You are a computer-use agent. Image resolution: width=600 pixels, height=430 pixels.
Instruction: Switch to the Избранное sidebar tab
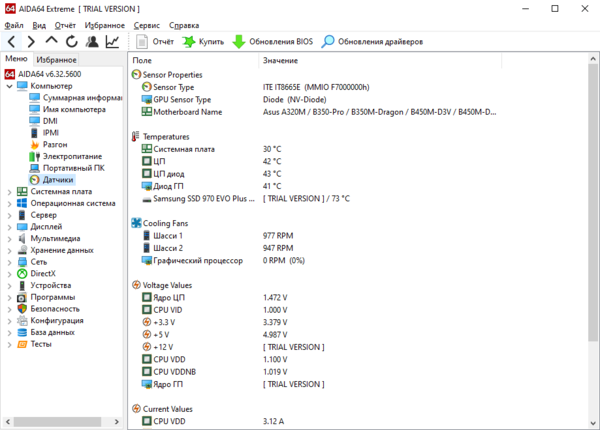click(56, 60)
